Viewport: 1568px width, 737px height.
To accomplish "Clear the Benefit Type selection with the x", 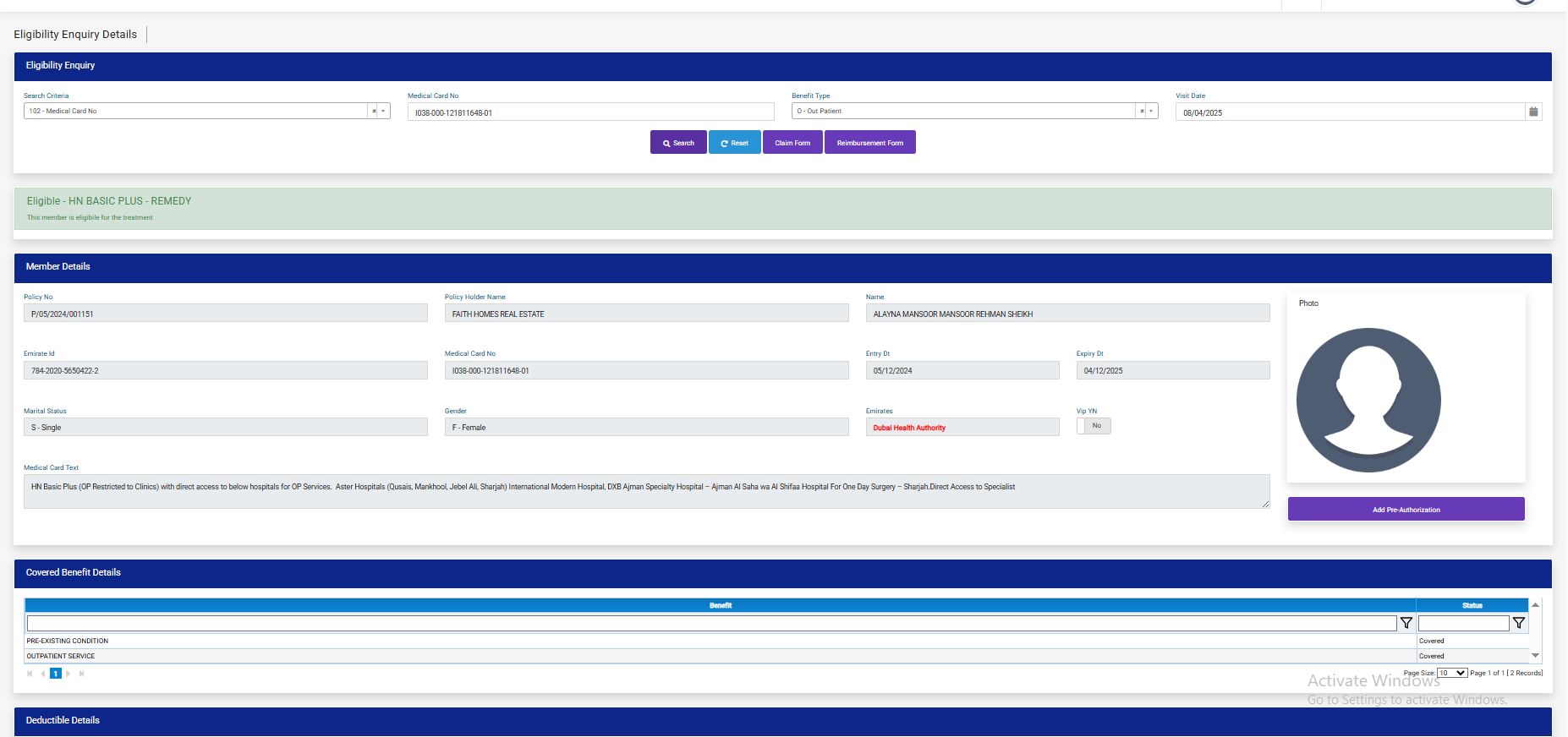I will pyautogui.click(x=1142, y=111).
